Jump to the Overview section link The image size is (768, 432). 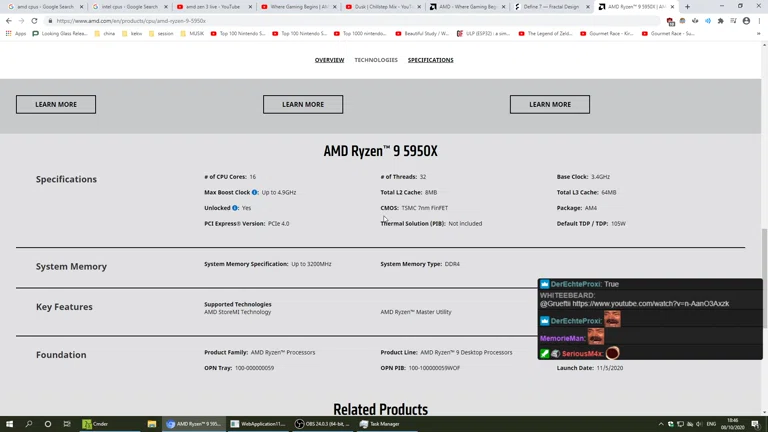pos(329,60)
